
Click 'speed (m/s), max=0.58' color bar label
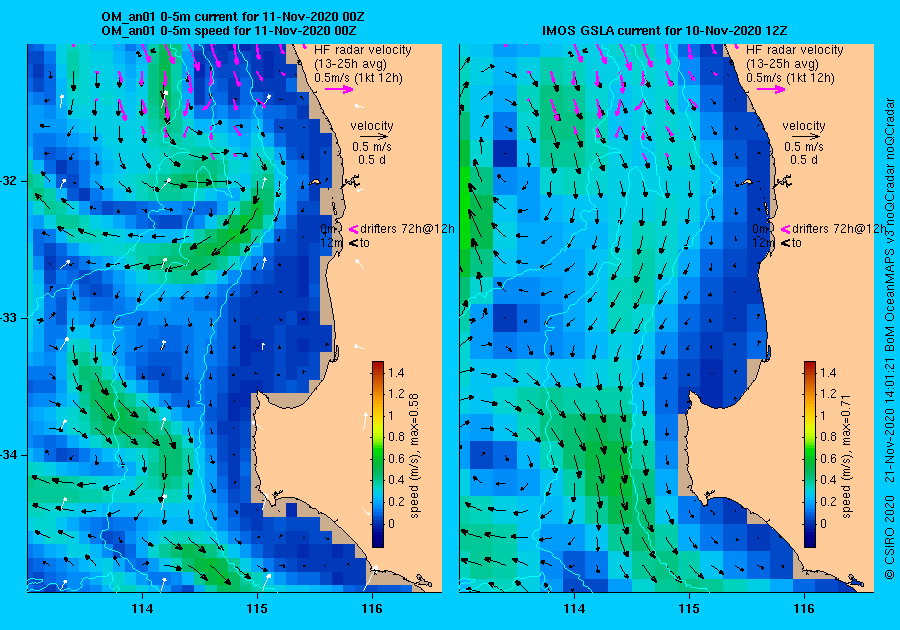(x=415, y=456)
